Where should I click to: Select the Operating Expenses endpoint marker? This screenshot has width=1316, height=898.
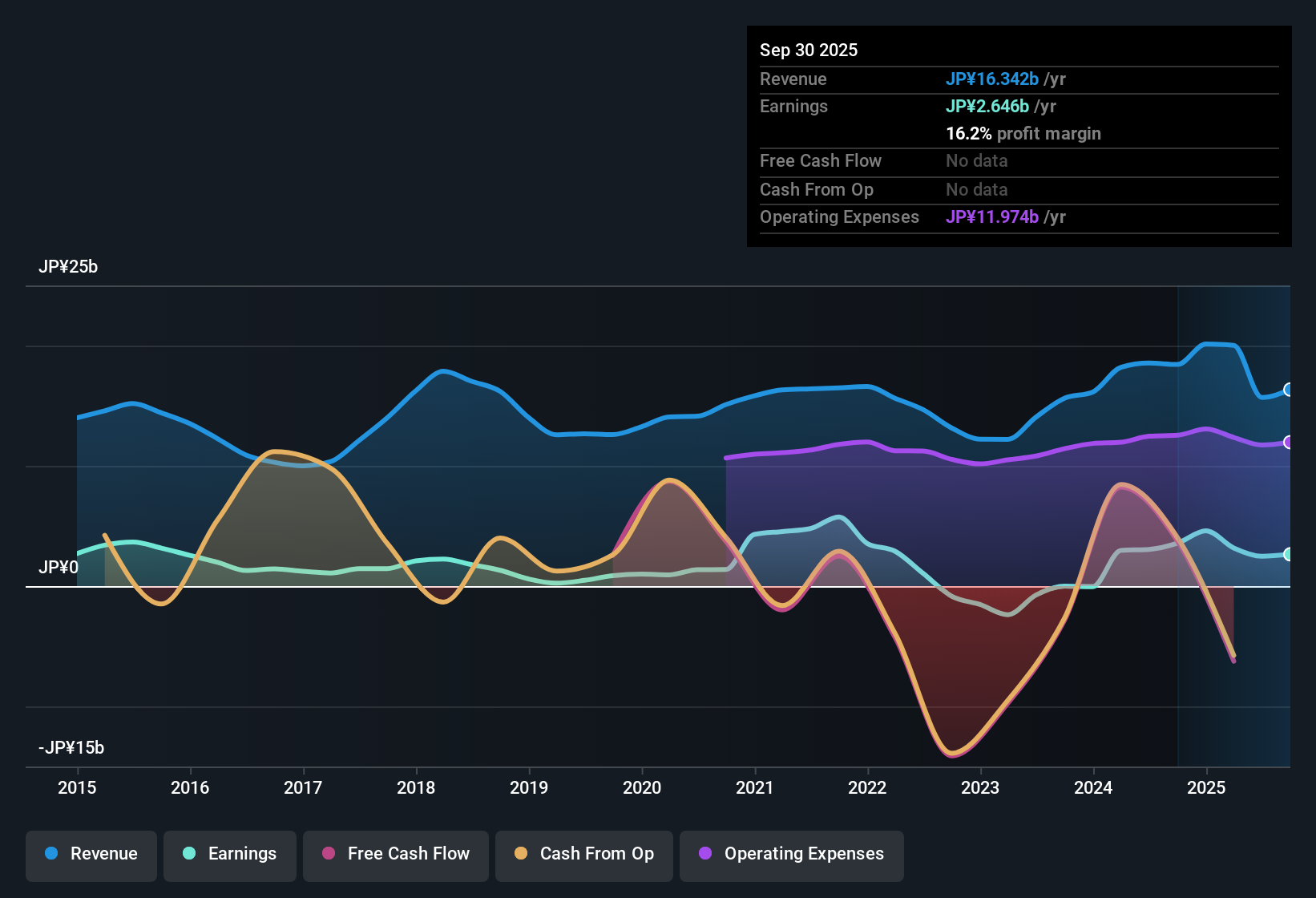point(1289,440)
